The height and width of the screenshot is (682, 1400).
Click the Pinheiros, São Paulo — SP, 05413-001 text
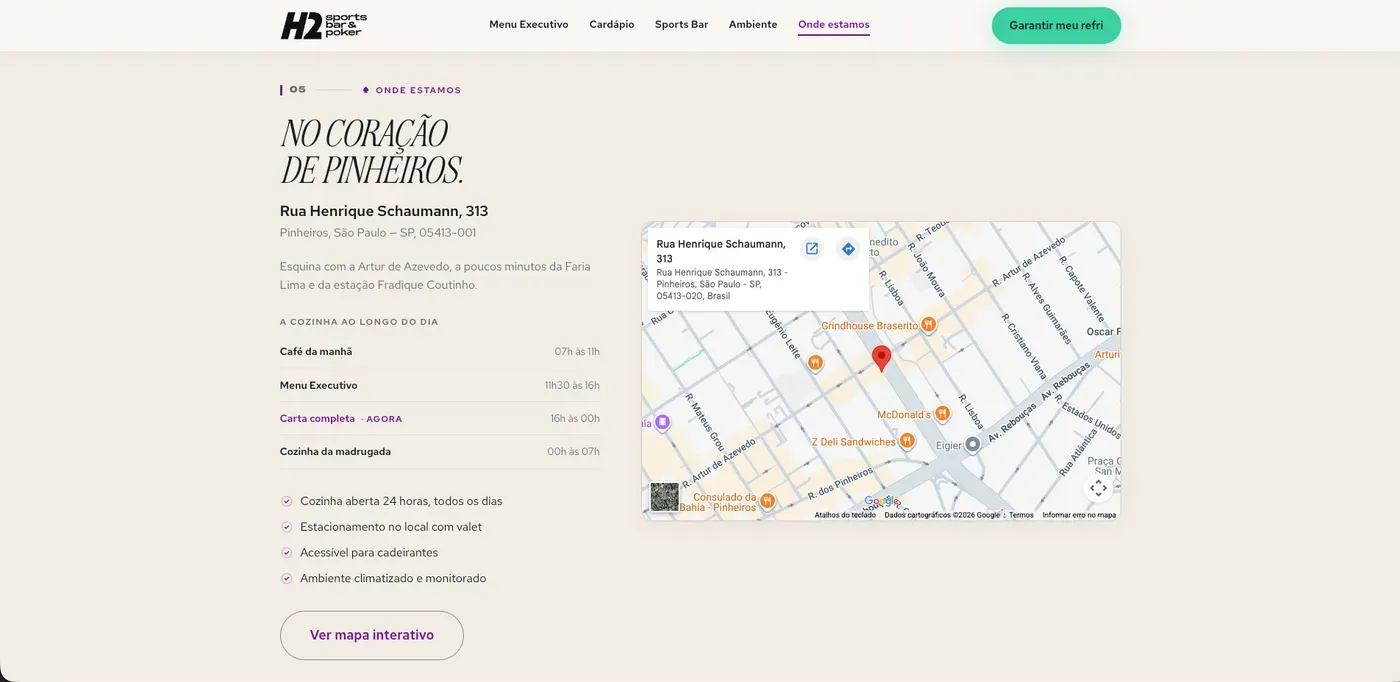click(x=378, y=233)
